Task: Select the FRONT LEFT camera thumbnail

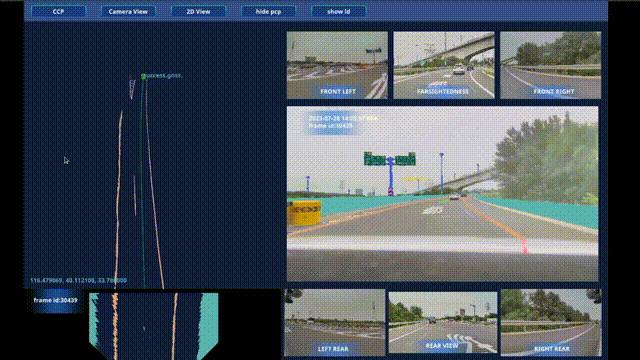Action: click(x=337, y=65)
